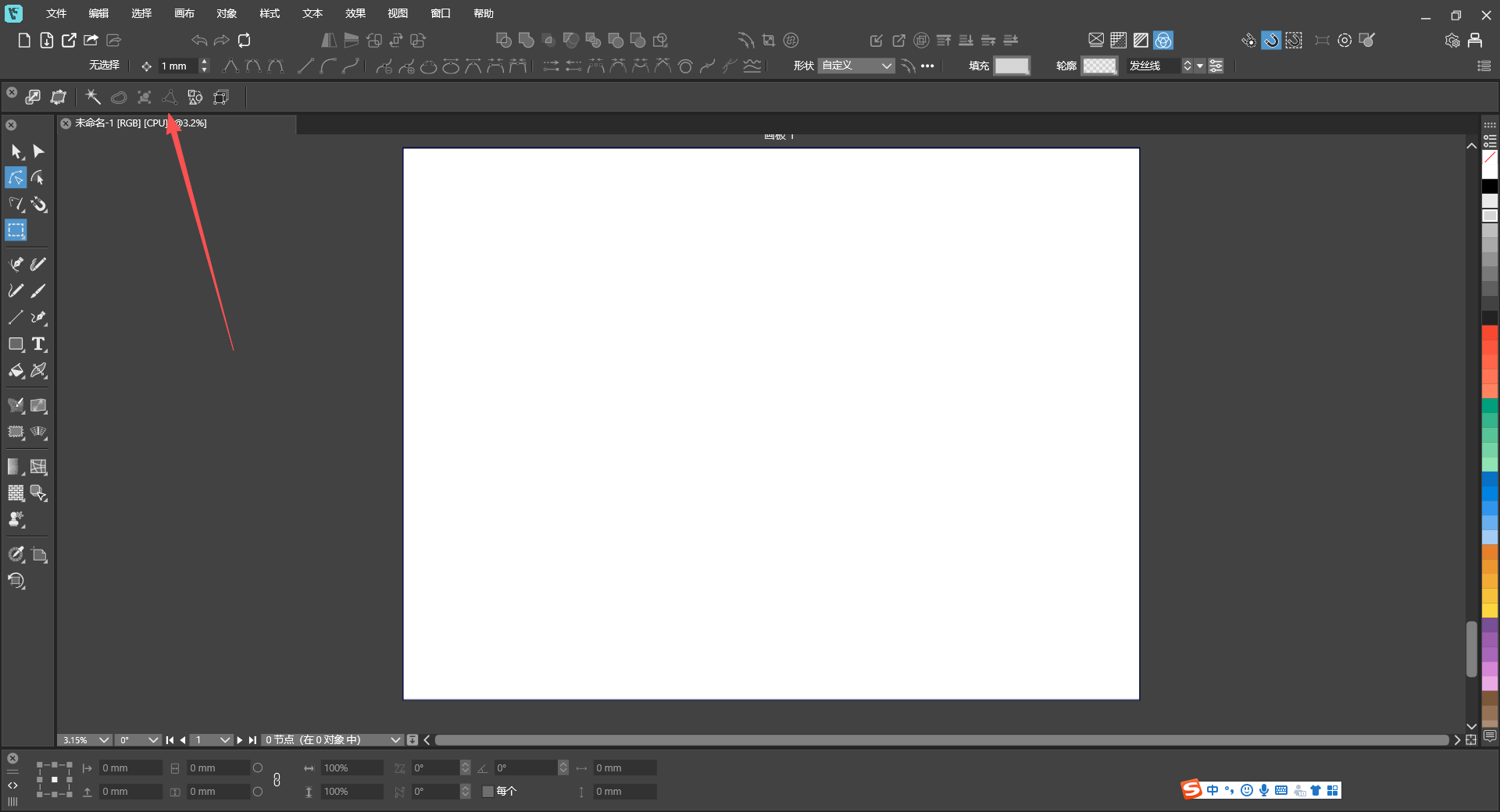The height and width of the screenshot is (812, 1500).
Task: Check the 每个 checkbox
Action: [x=488, y=791]
